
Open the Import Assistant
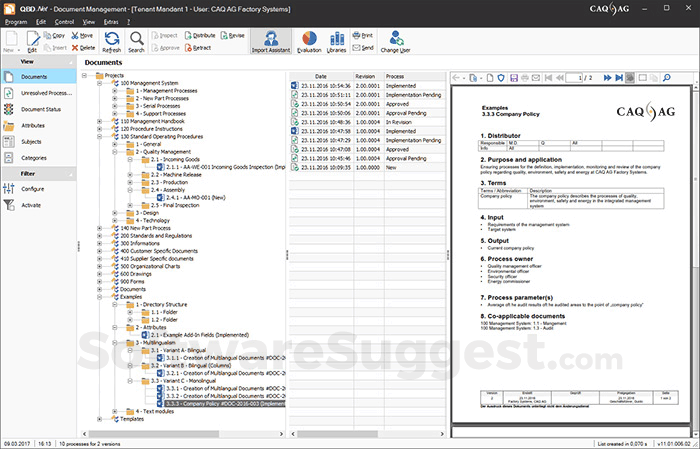pos(271,42)
